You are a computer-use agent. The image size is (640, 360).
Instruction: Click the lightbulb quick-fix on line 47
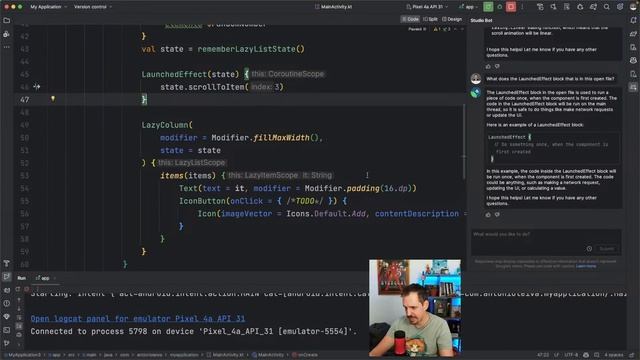coord(53,99)
